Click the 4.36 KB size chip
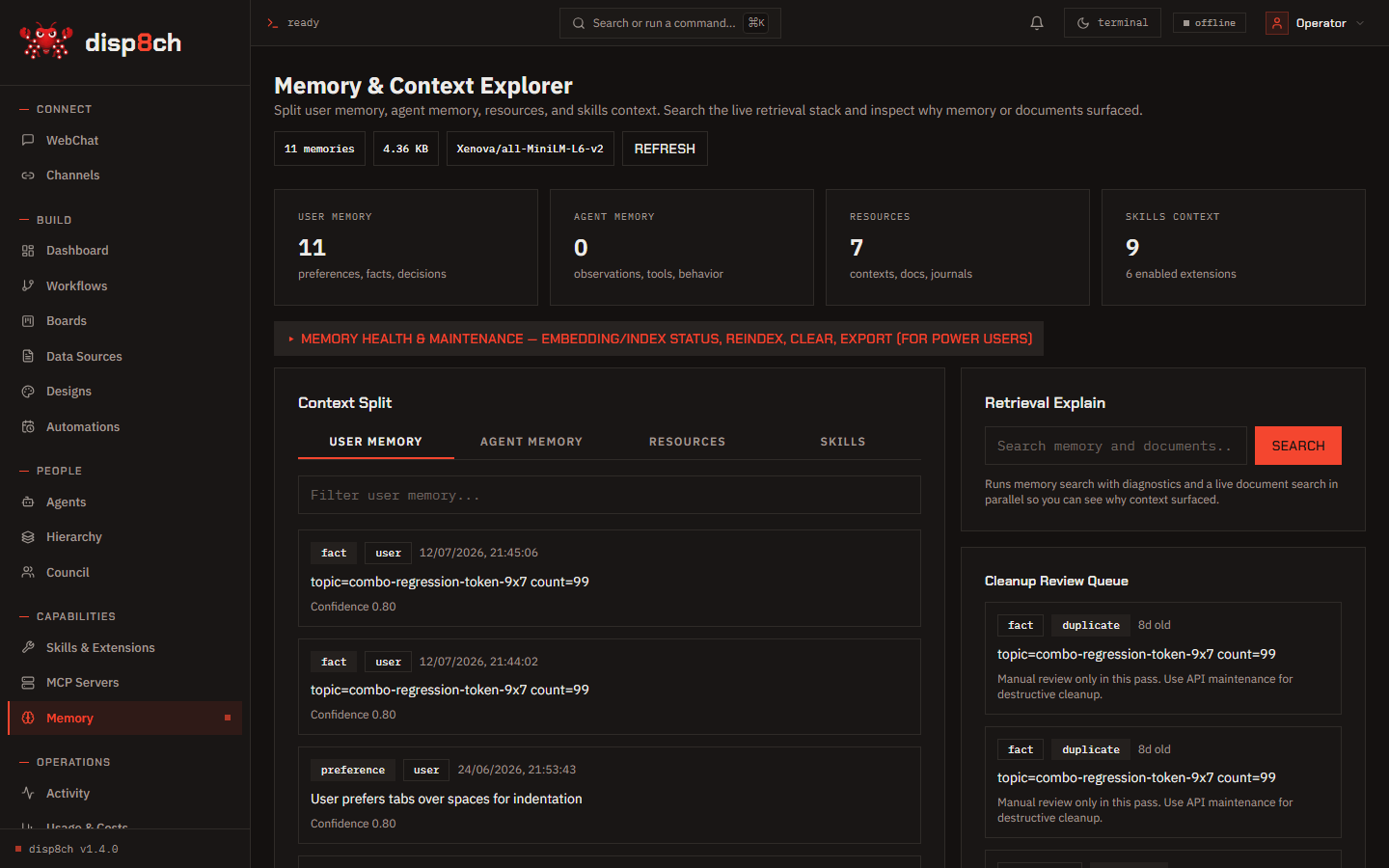This screenshot has width=1389, height=868. pos(406,149)
